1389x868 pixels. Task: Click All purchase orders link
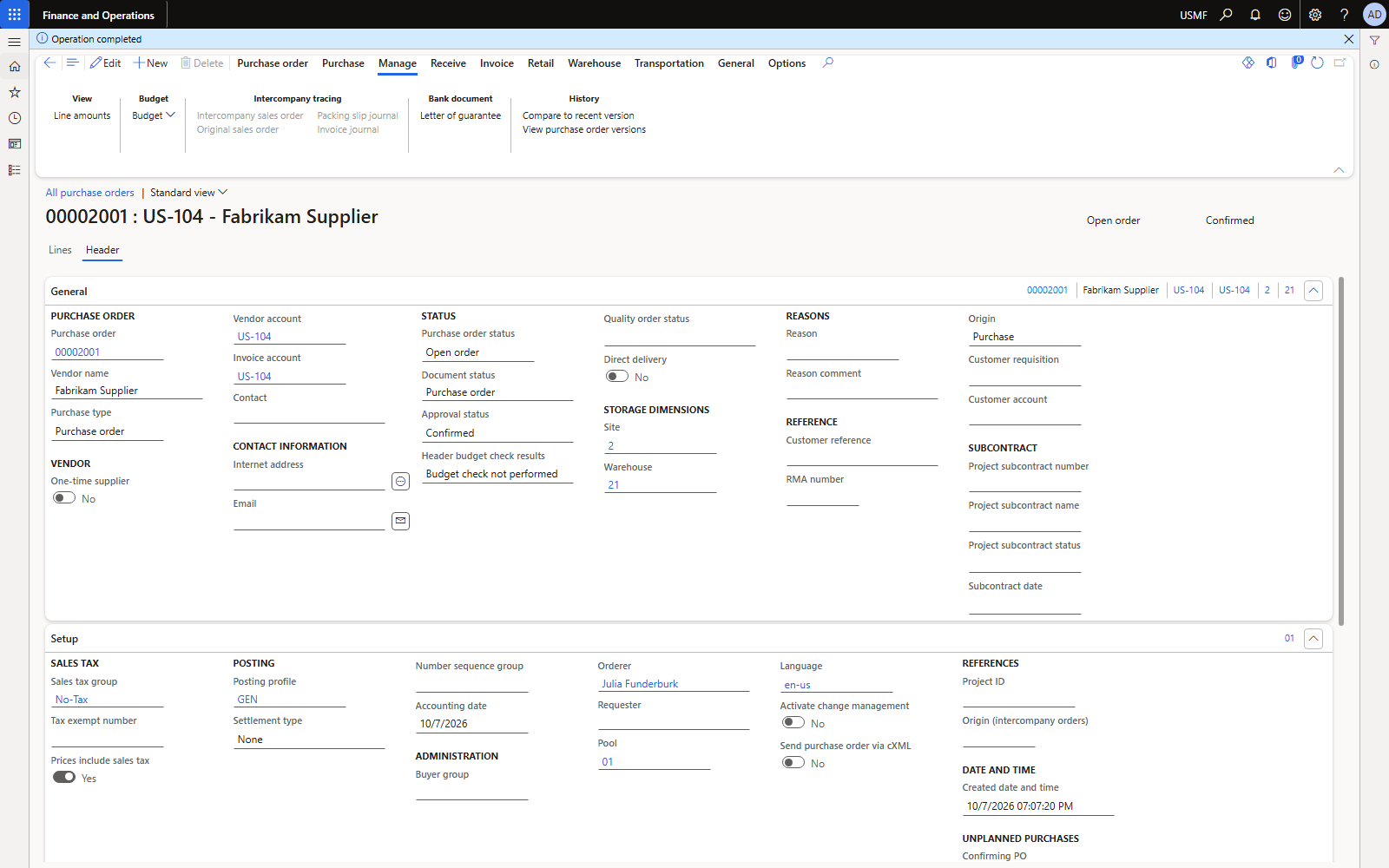[89, 193]
